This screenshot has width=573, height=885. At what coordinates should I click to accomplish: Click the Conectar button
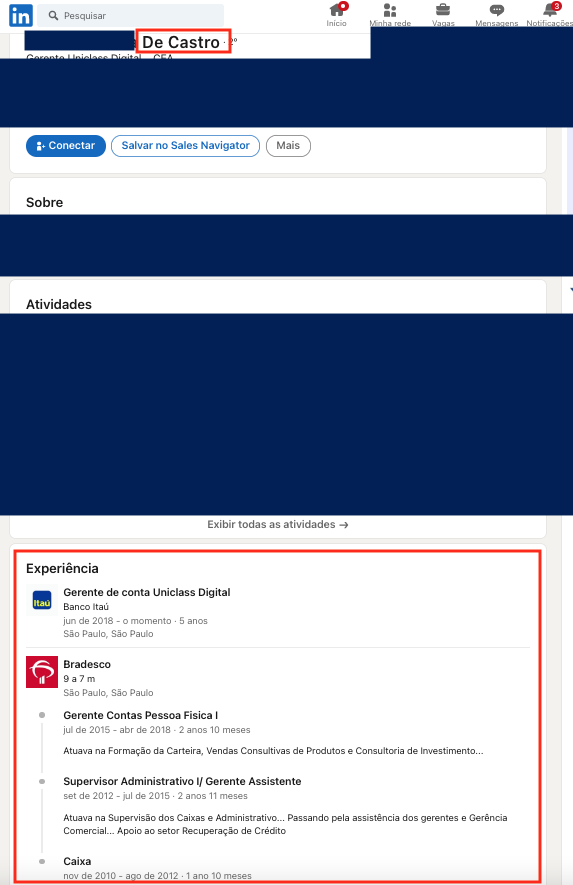(x=66, y=146)
